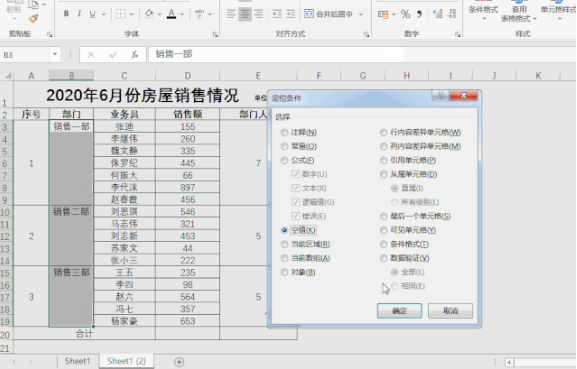Viewport: 577px width, 369px height.
Task: Click accounting number format icon
Action: coord(383,14)
